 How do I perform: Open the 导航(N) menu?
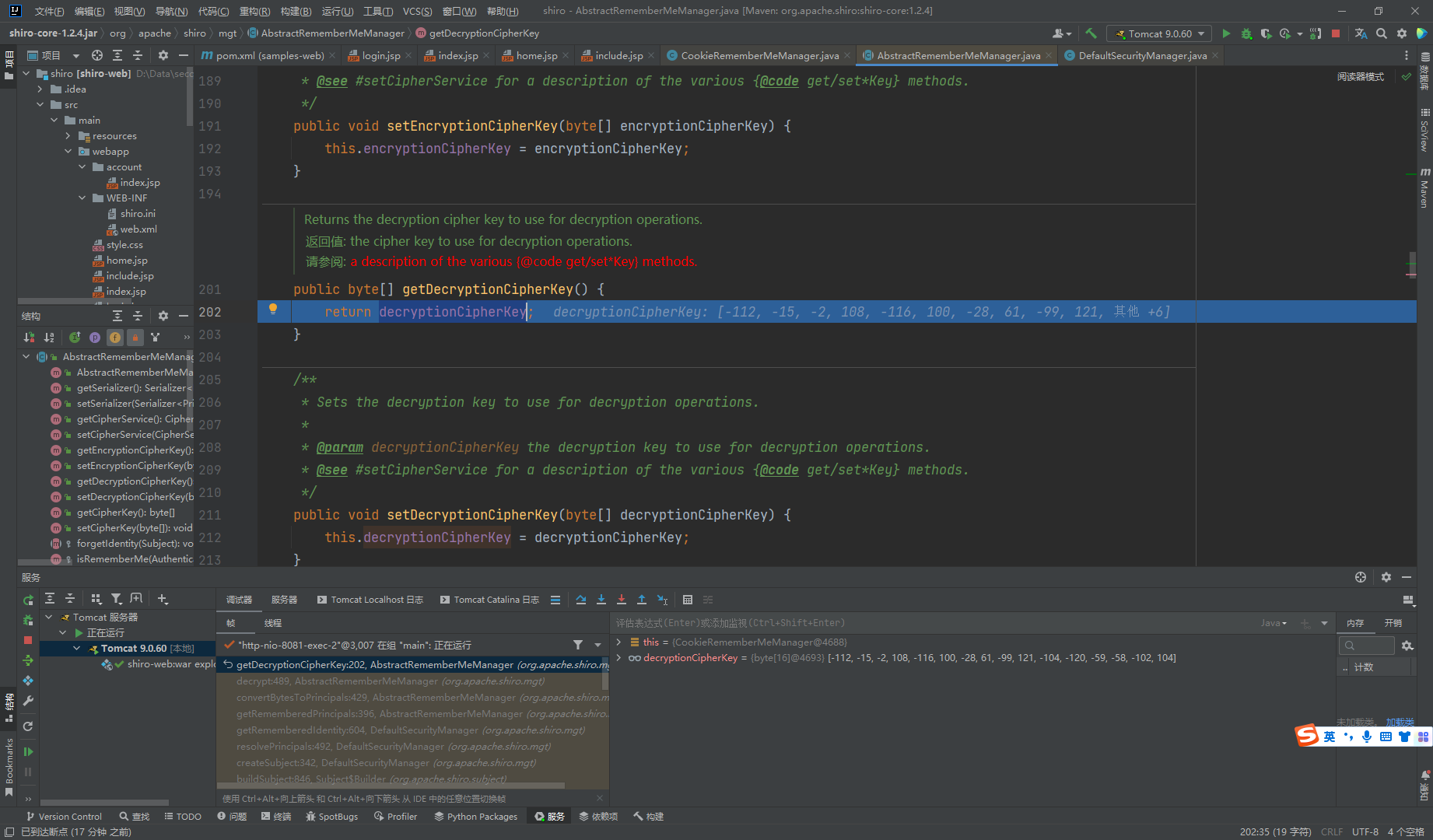click(171, 11)
